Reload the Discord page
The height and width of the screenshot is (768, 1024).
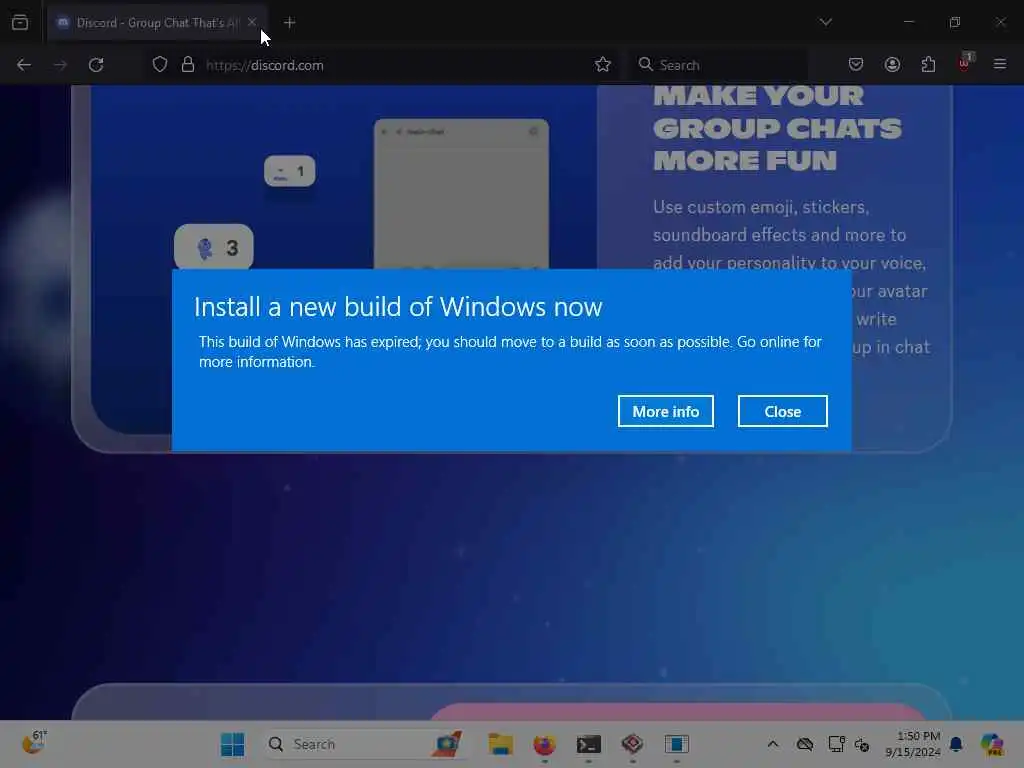(96, 65)
